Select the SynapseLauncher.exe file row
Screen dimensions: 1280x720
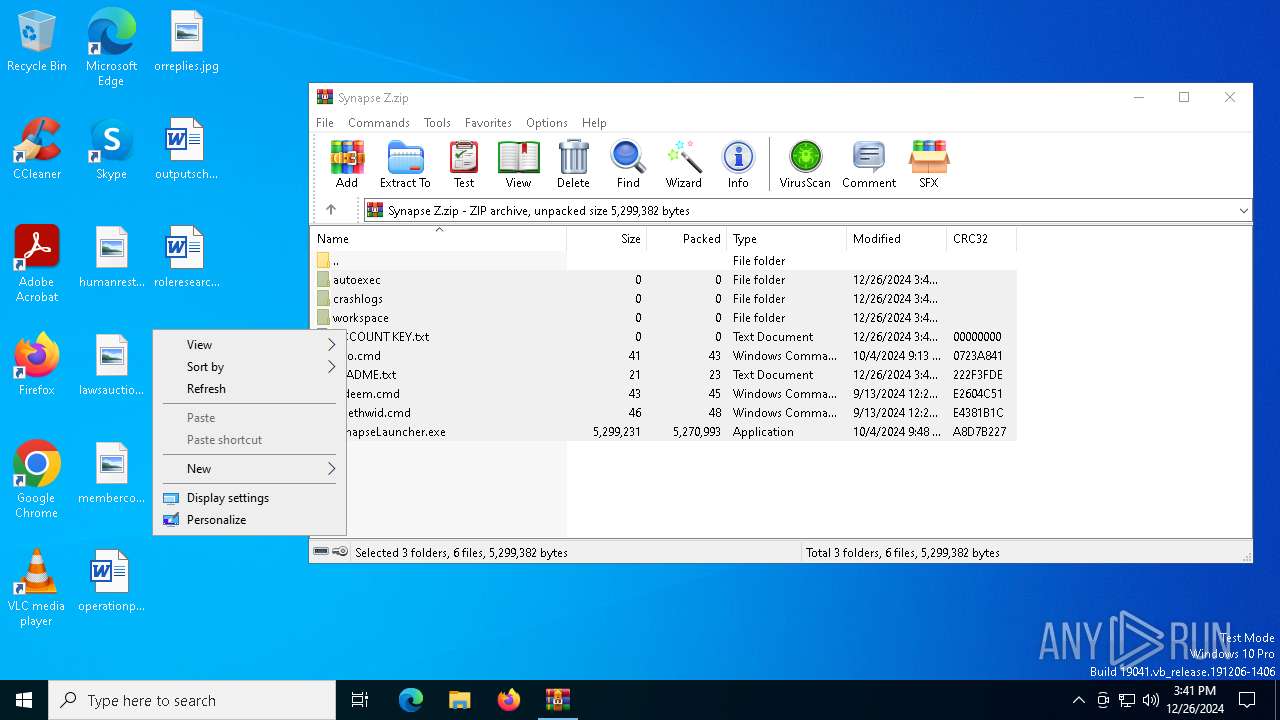pyautogui.click(x=664, y=432)
